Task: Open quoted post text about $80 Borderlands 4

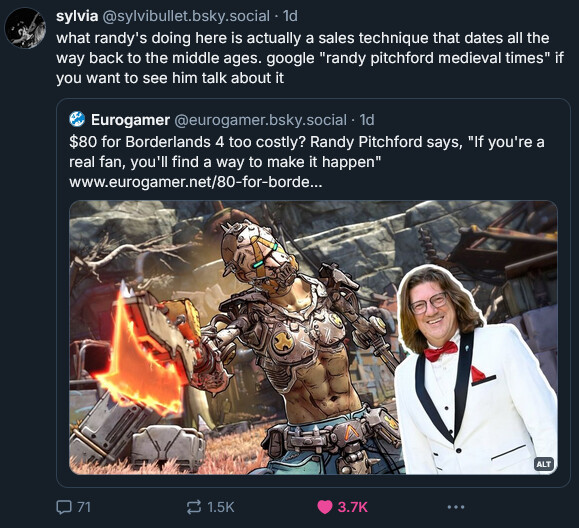Action: click(x=307, y=152)
